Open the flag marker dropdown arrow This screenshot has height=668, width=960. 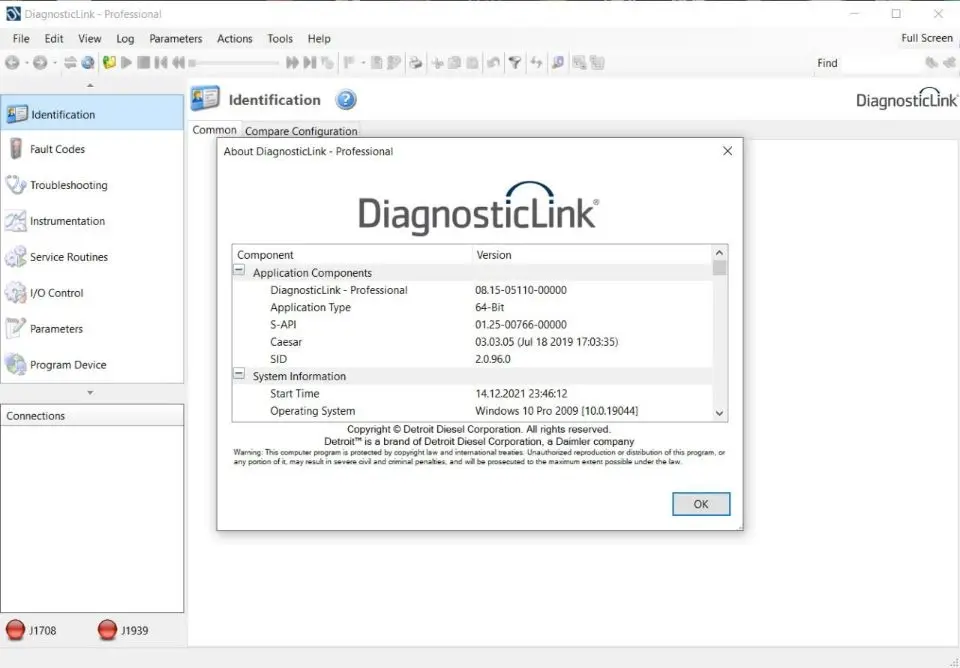(x=363, y=62)
